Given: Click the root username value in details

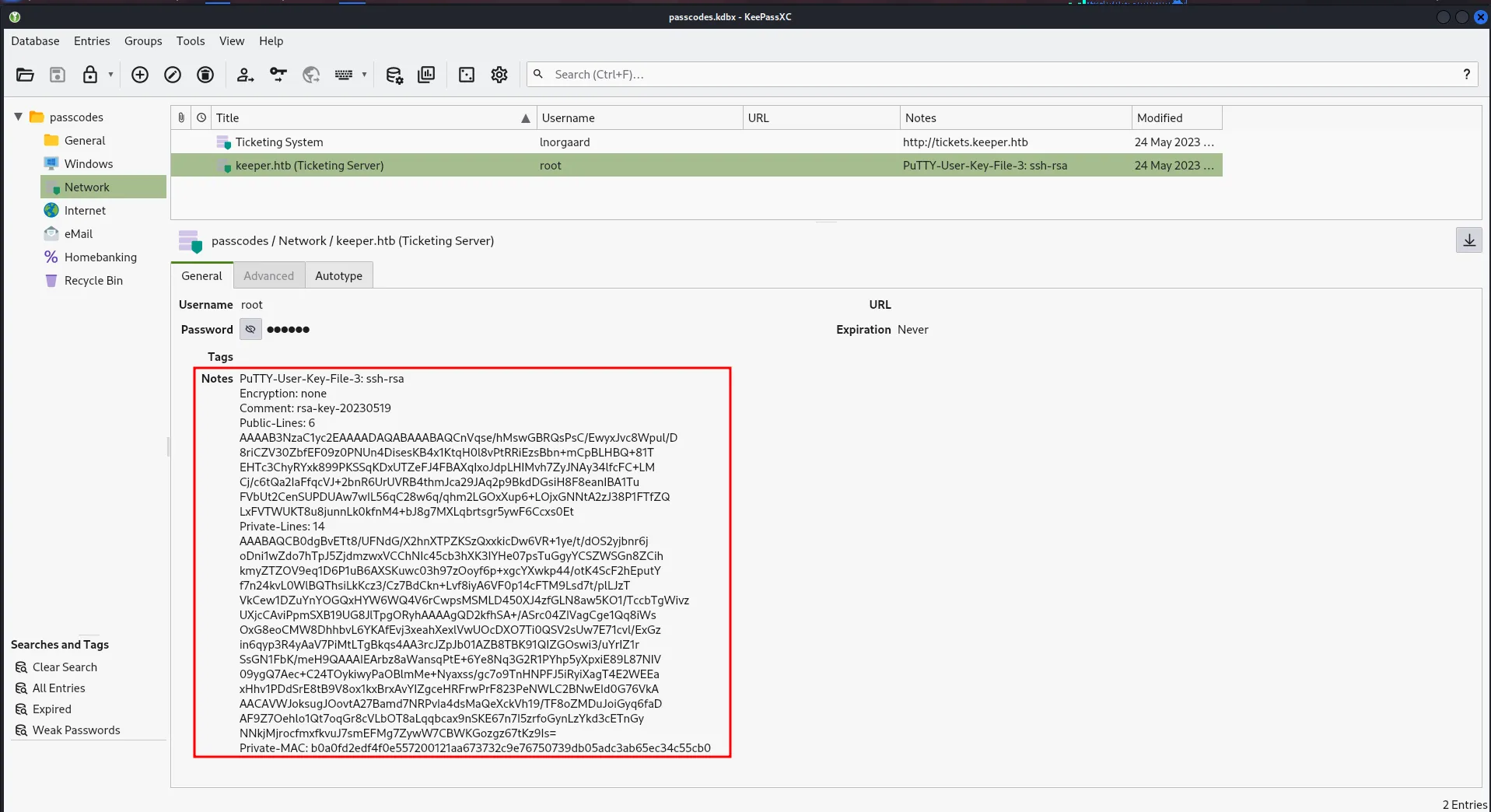Looking at the screenshot, I should coord(252,305).
